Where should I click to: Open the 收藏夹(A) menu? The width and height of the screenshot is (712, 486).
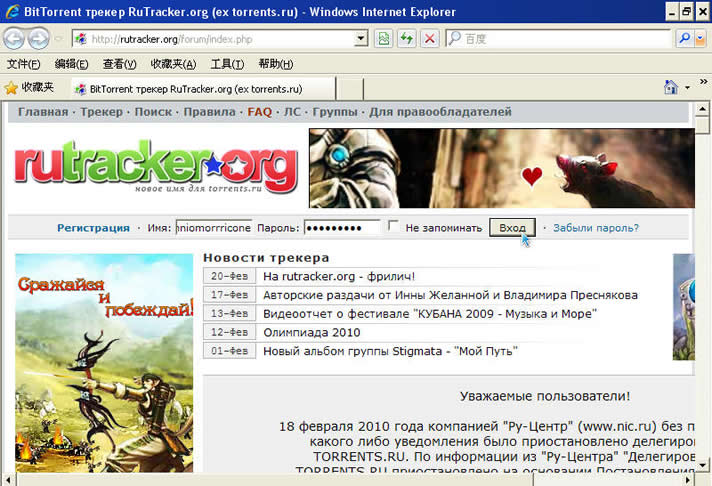tap(173, 64)
